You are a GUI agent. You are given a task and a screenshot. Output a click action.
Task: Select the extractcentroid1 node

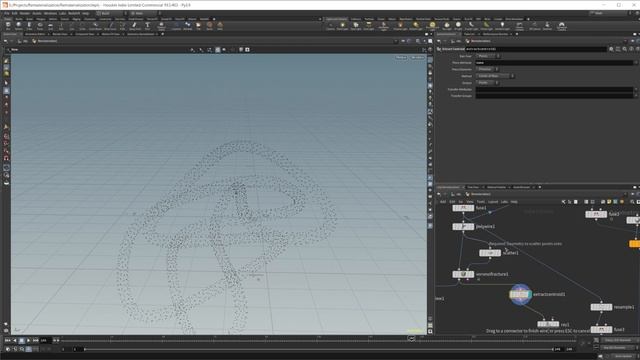pos(520,294)
